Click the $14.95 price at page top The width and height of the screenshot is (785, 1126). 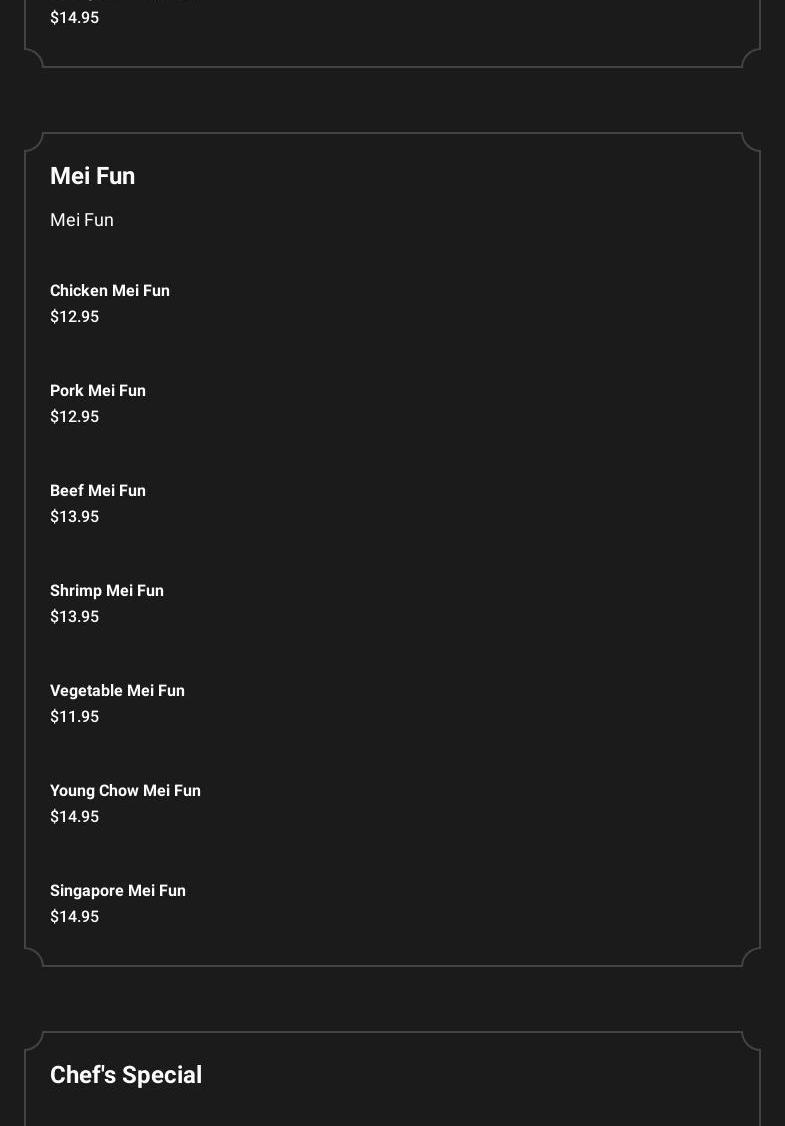pyautogui.click(x=74, y=18)
